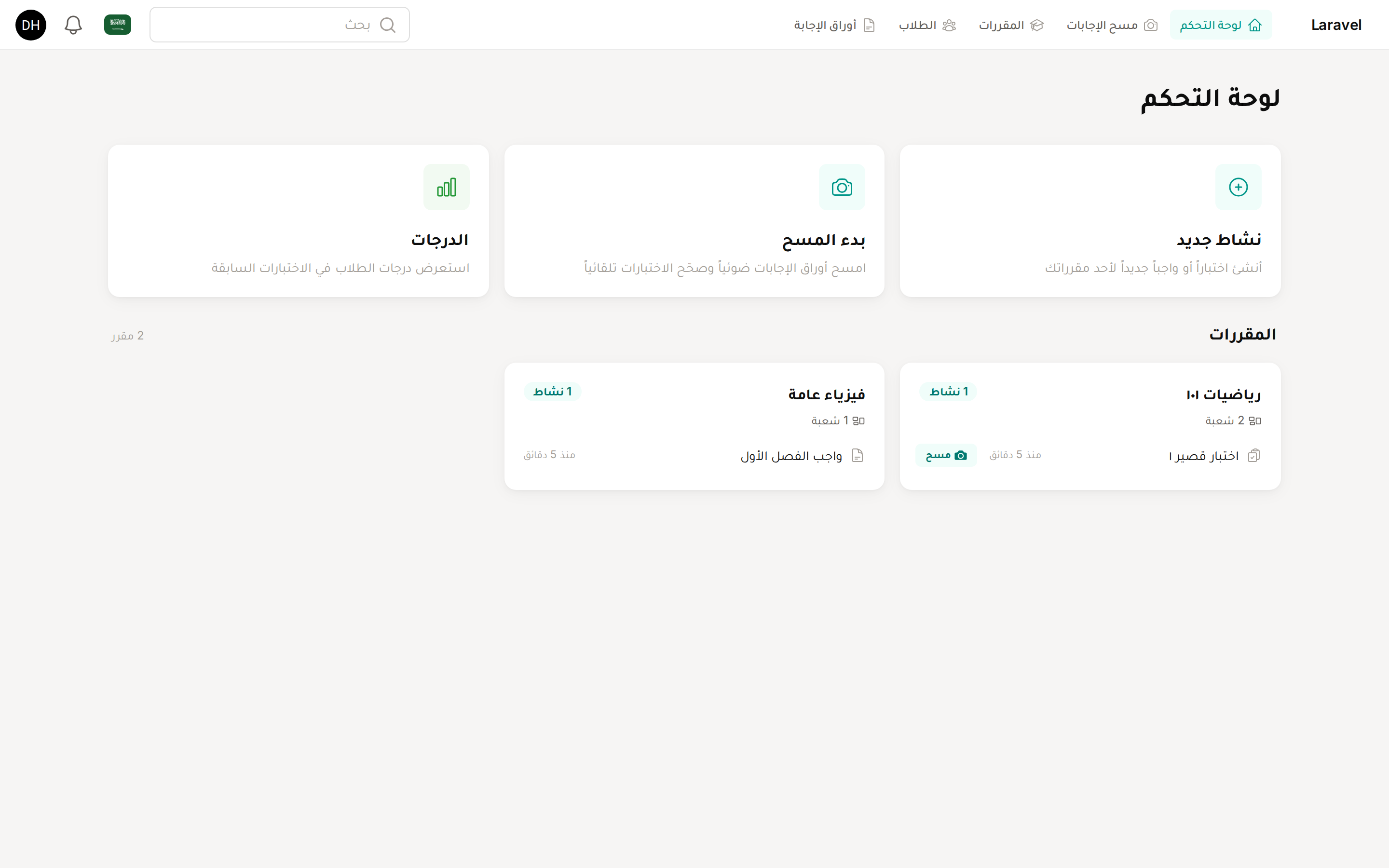The width and height of the screenshot is (1389, 868).
Task: Click the sections icon beside 1 شعبة
Action: [858, 421]
